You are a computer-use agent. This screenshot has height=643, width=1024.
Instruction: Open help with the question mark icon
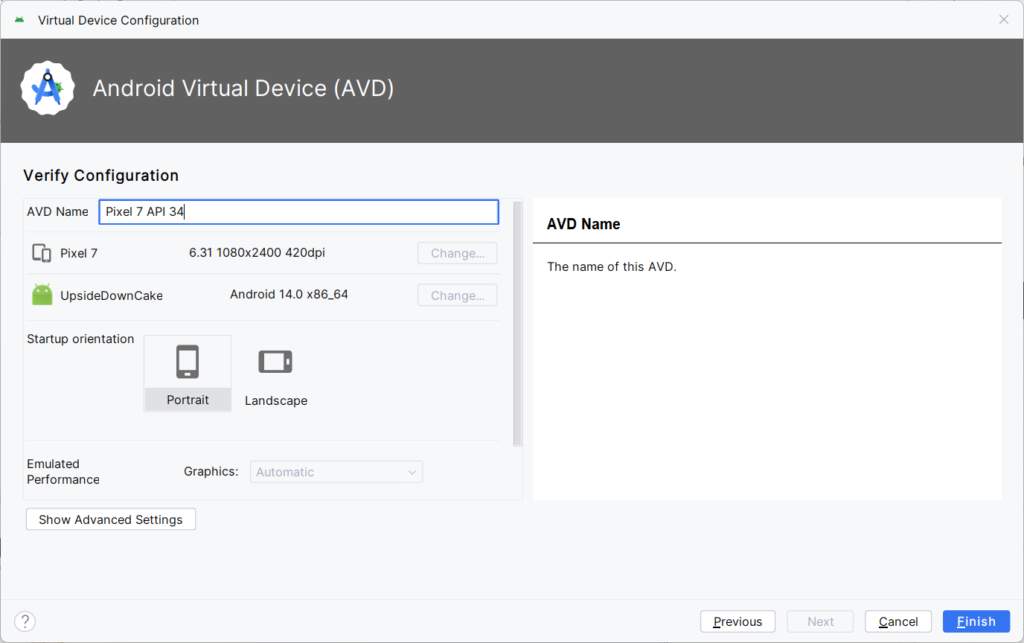[x=25, y=621]
